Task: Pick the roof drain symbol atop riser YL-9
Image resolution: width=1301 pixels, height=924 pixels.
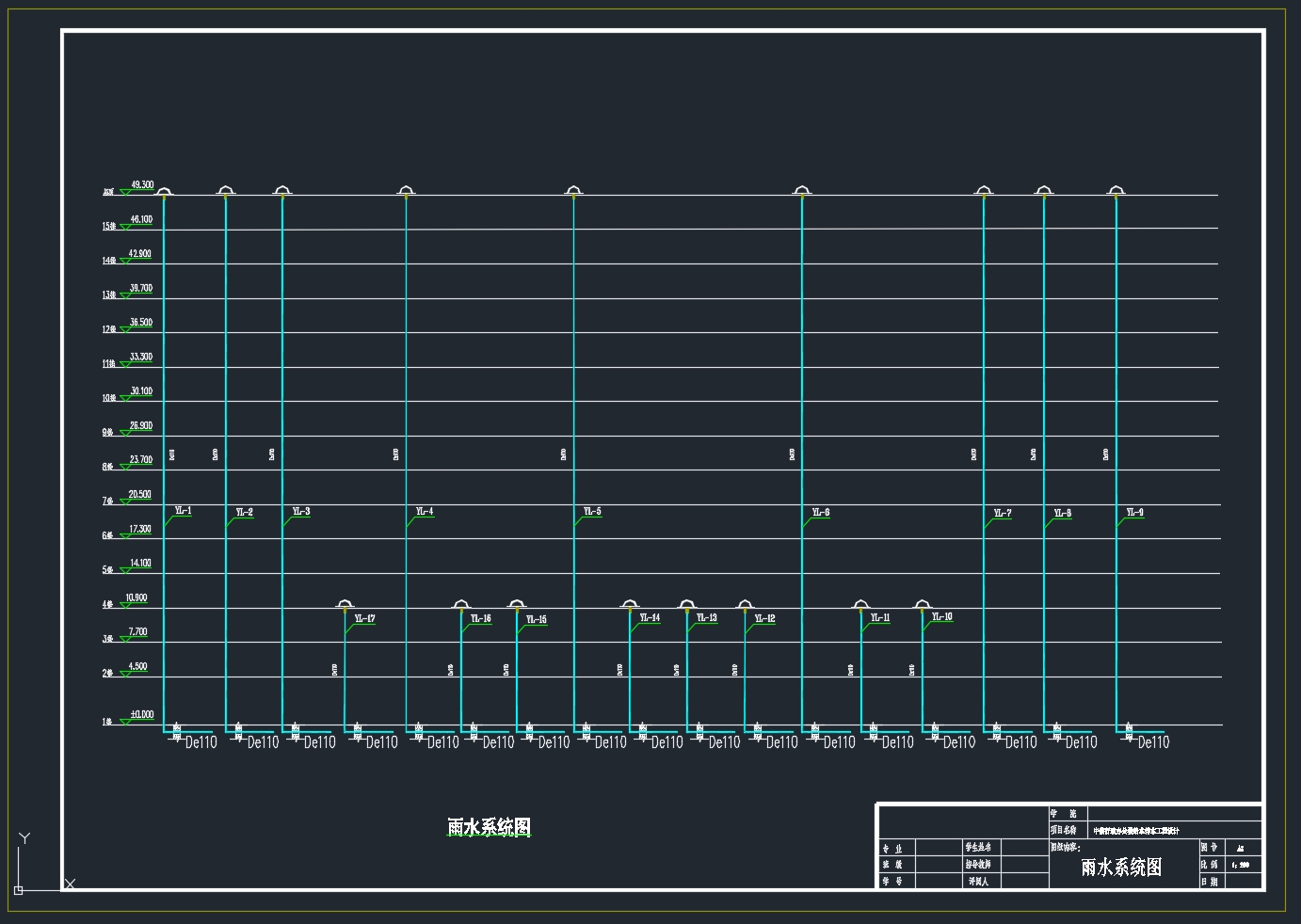Action: pos(1116,191)
